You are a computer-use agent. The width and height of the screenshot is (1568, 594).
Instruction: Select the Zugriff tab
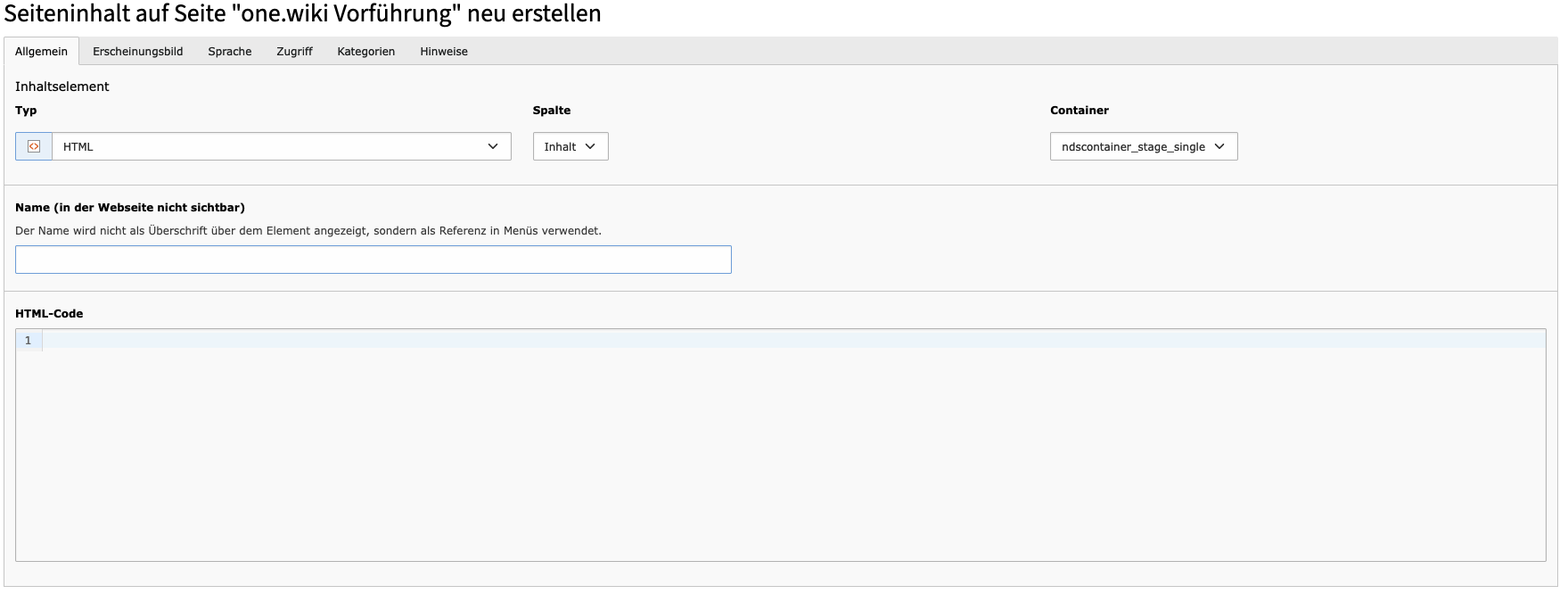pos(294,51)
